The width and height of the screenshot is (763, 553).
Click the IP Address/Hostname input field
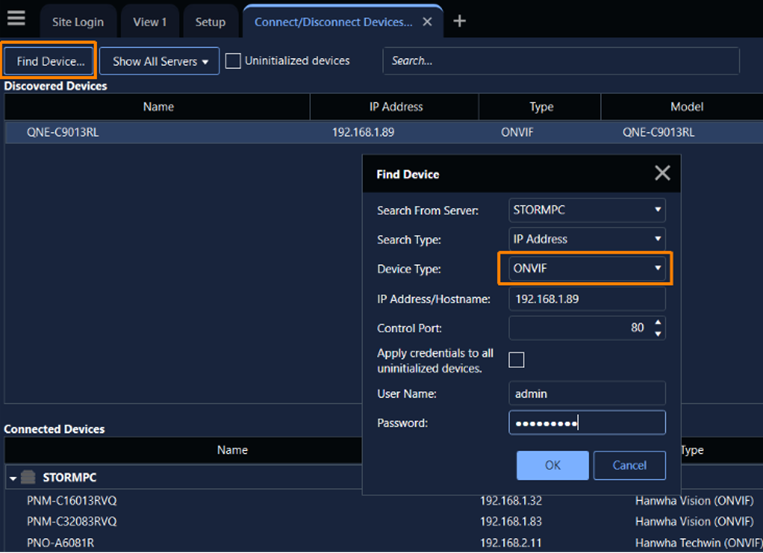coord(587,298)
